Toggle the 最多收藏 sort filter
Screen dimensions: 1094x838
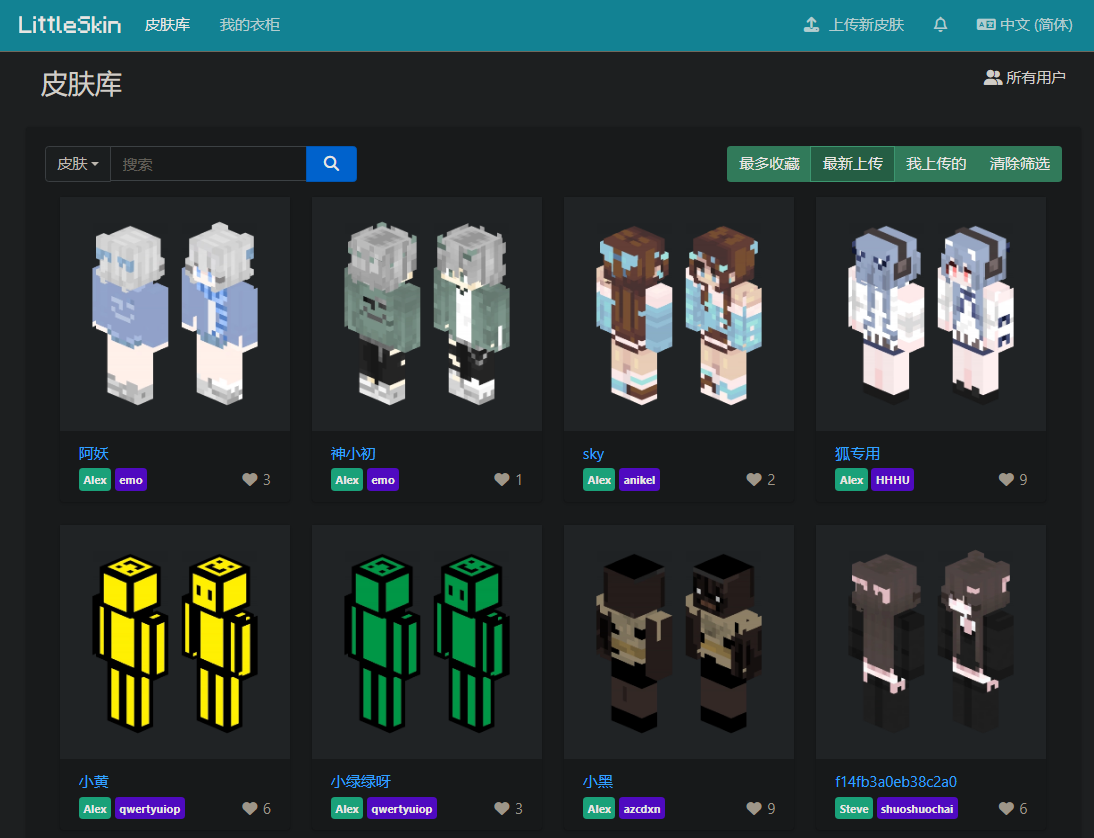[769, 164]
